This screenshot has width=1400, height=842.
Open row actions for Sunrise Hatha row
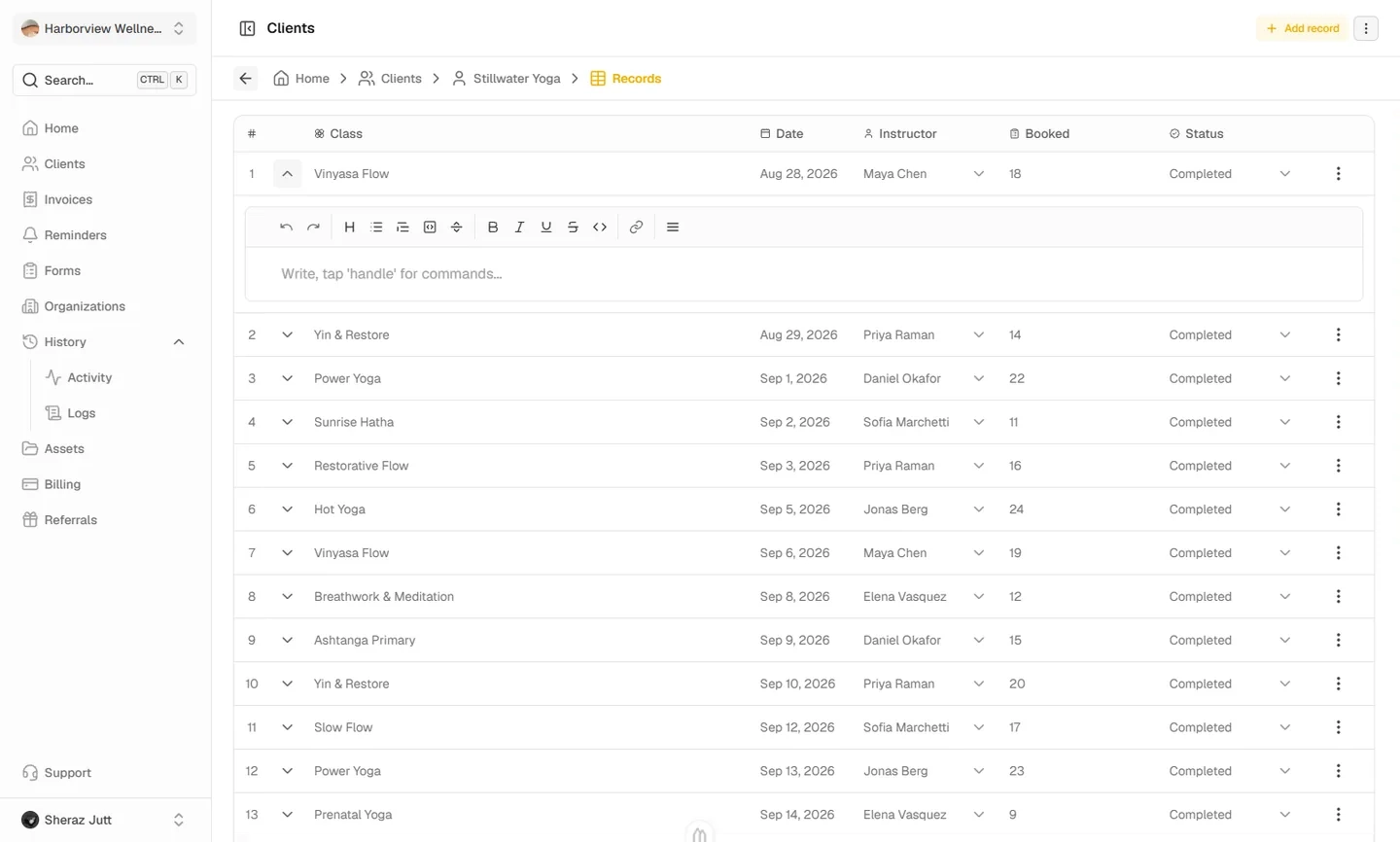(x=1339, y=422)
